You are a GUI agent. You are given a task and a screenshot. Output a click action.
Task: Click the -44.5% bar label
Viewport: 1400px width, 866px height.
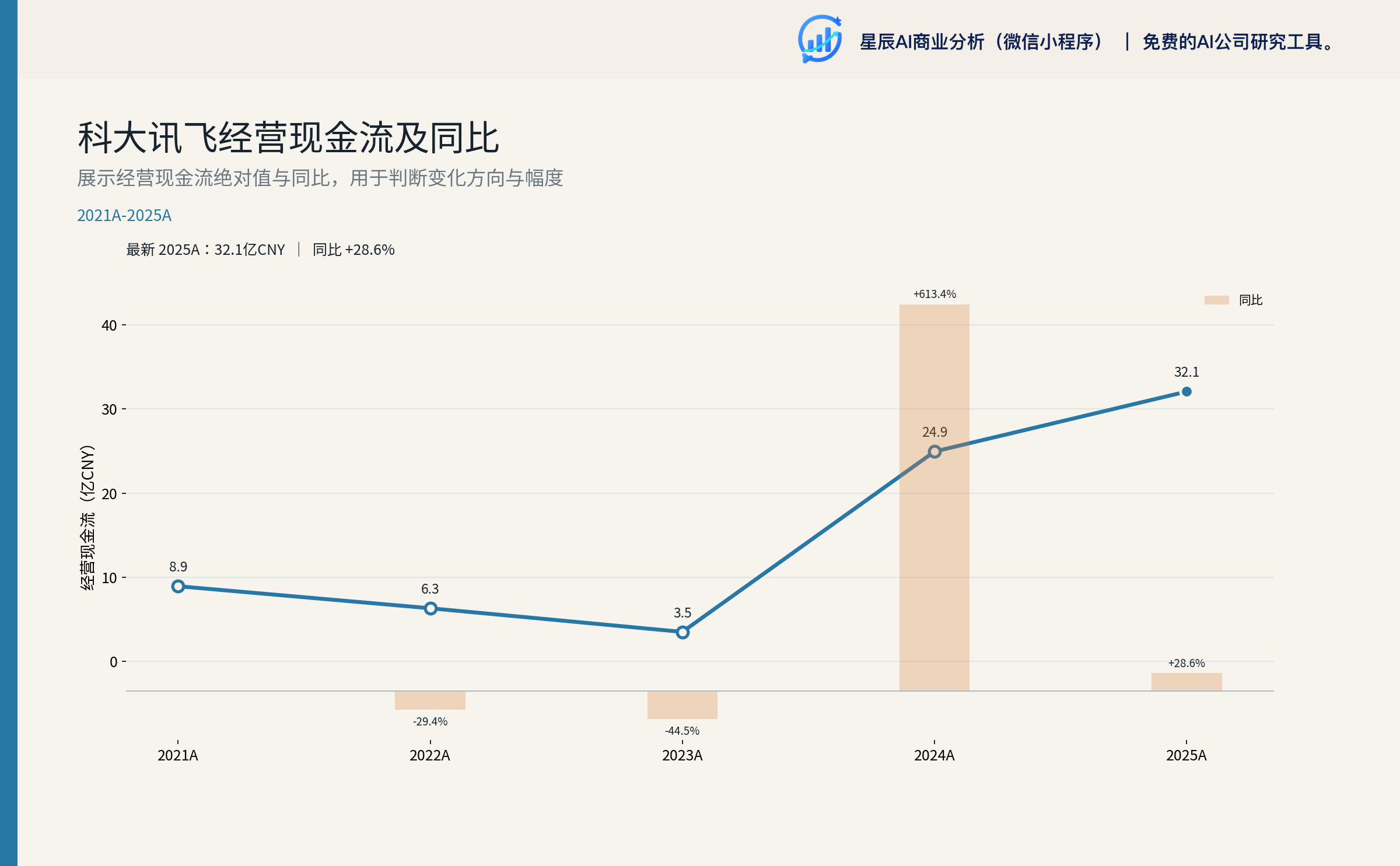click(x=682, y=731)
